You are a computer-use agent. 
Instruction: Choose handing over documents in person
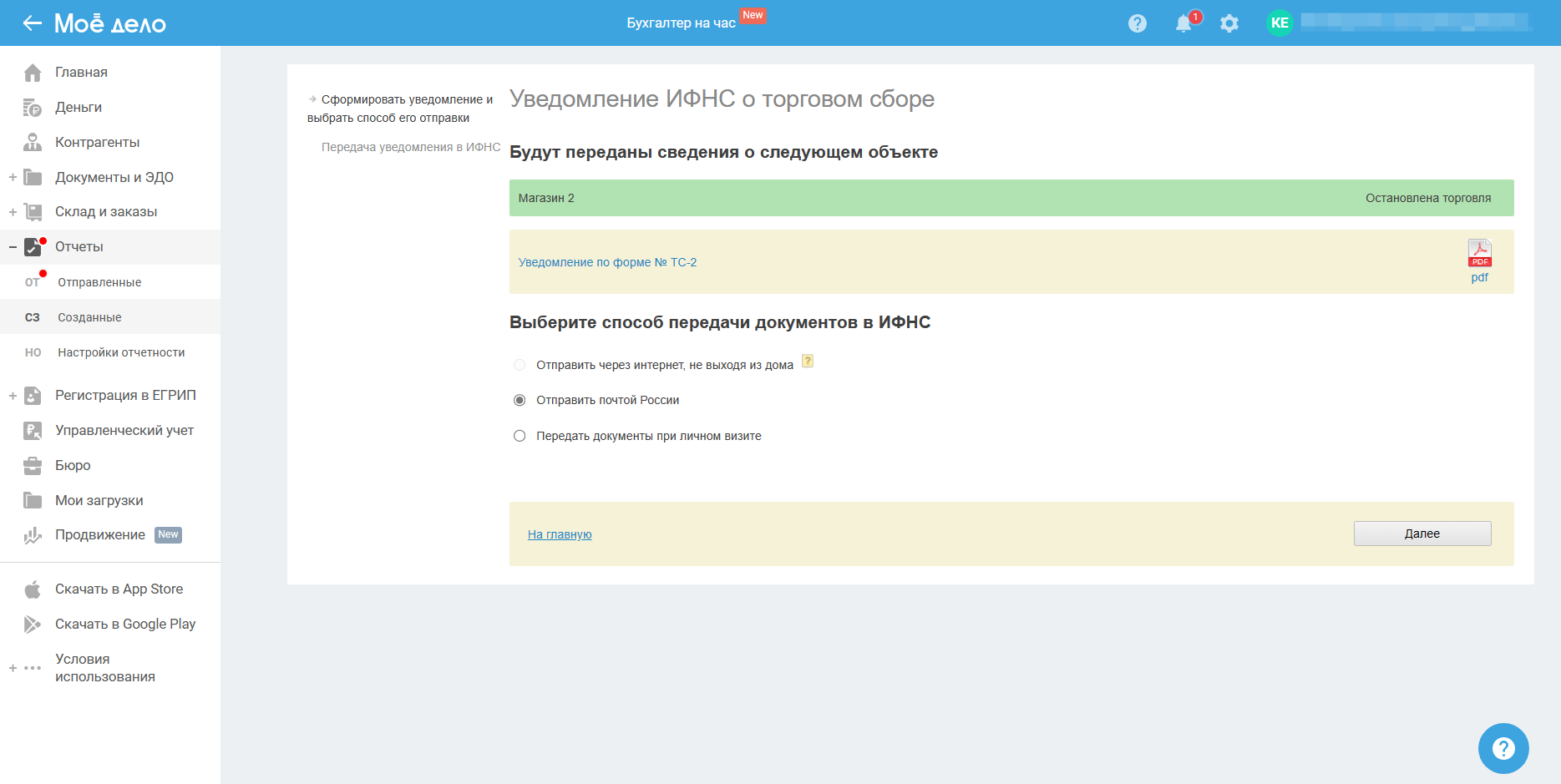[519, 436]
